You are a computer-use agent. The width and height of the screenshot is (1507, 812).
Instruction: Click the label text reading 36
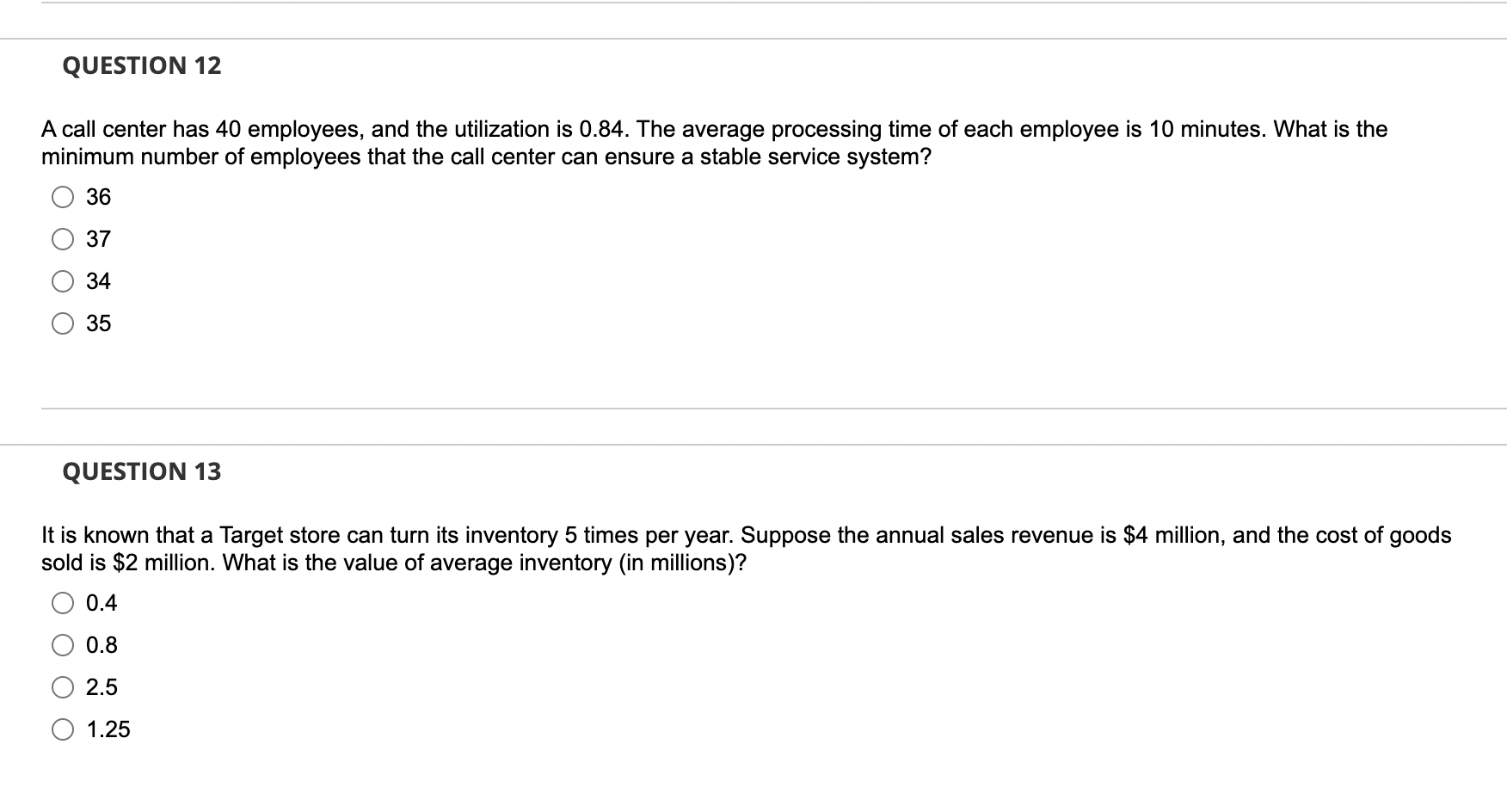(x=97, y=197)
